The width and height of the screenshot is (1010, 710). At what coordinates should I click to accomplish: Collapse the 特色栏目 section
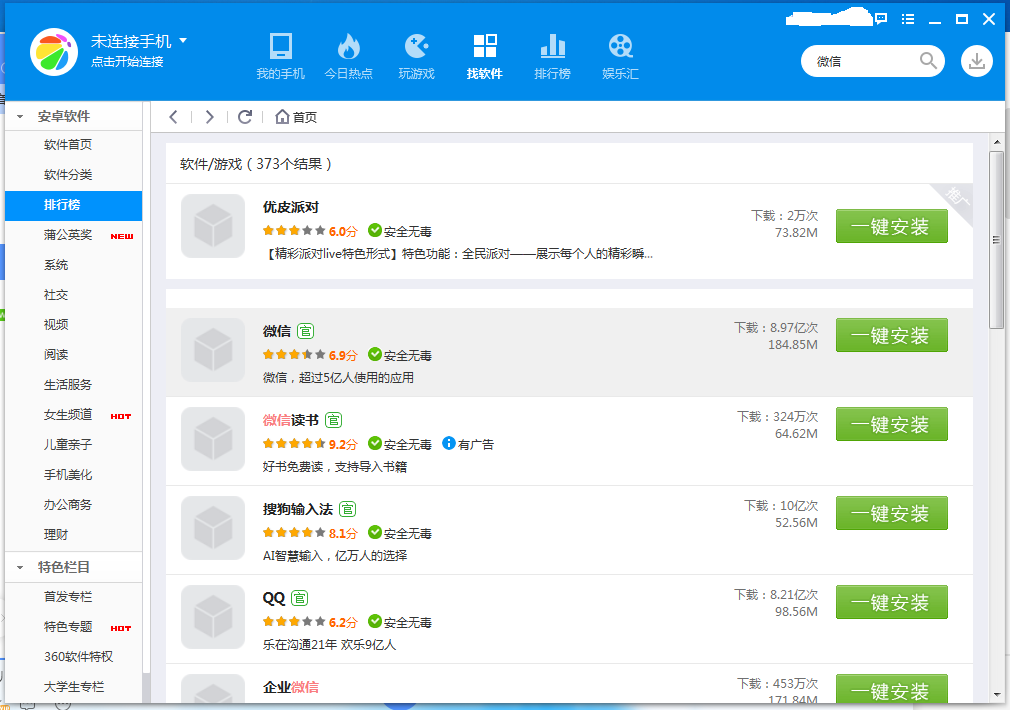click(20, 568)
